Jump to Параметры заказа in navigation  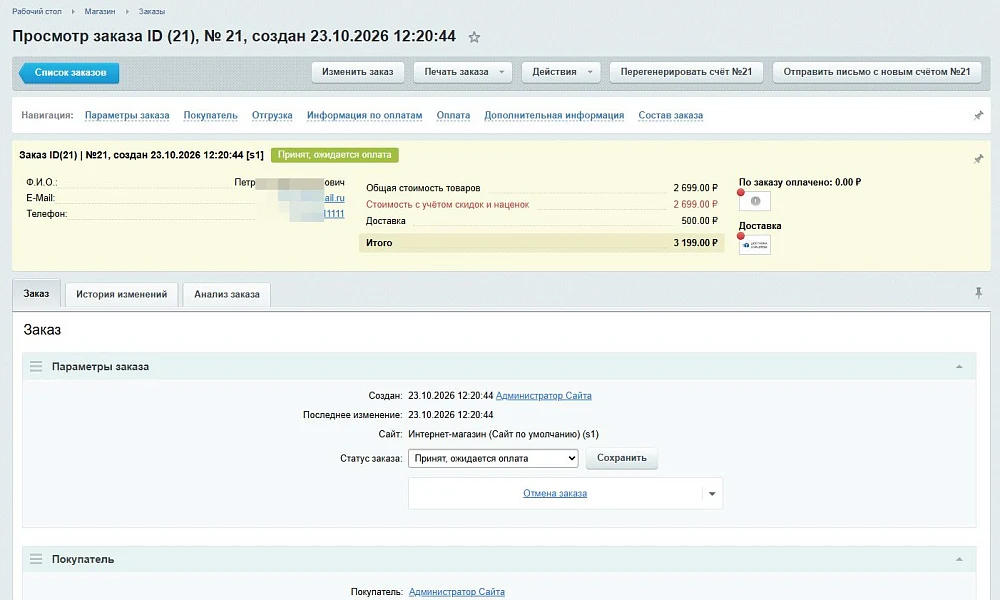[127, 115]
